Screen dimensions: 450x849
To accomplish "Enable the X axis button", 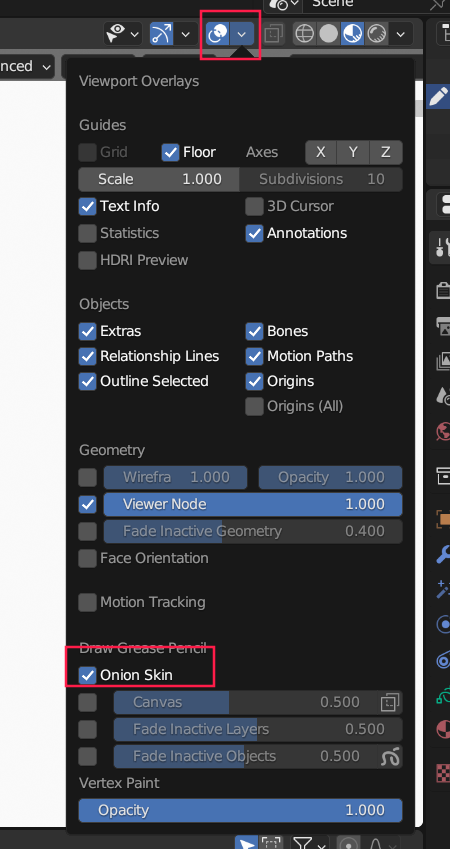I will 321,152.
